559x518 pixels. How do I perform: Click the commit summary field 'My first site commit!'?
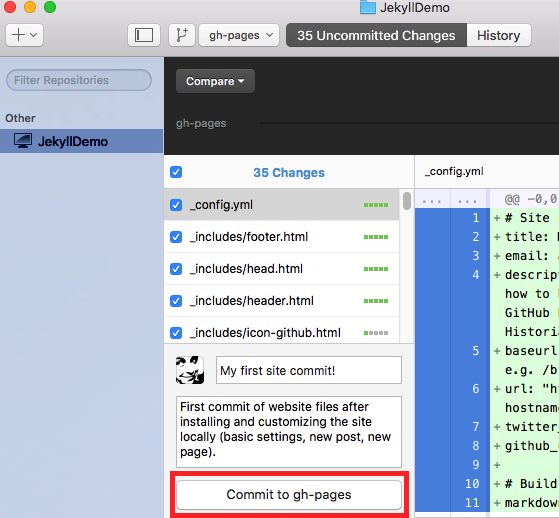tap(309, 370)
